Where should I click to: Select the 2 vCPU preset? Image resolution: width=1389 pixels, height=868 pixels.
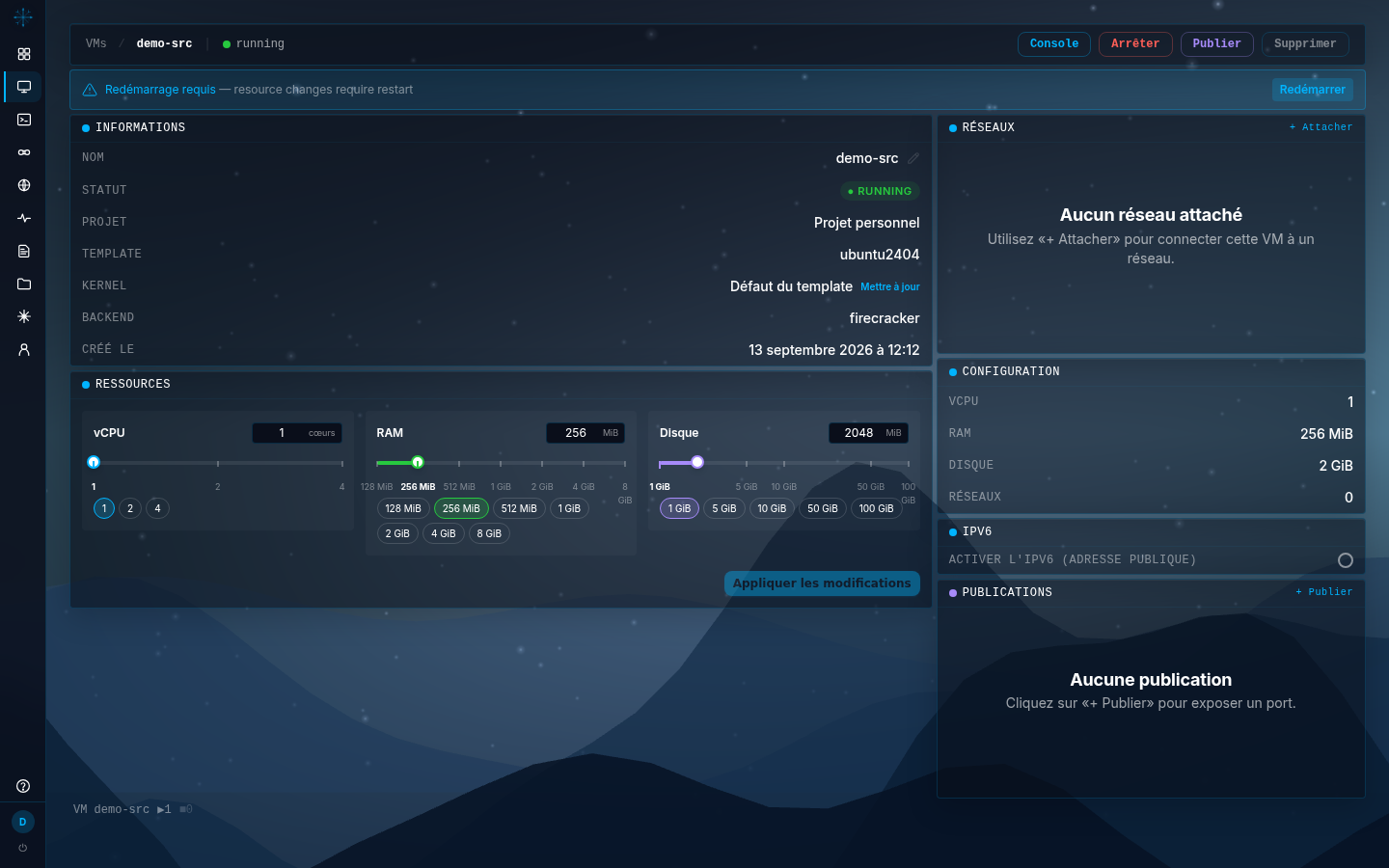point(130,508)
